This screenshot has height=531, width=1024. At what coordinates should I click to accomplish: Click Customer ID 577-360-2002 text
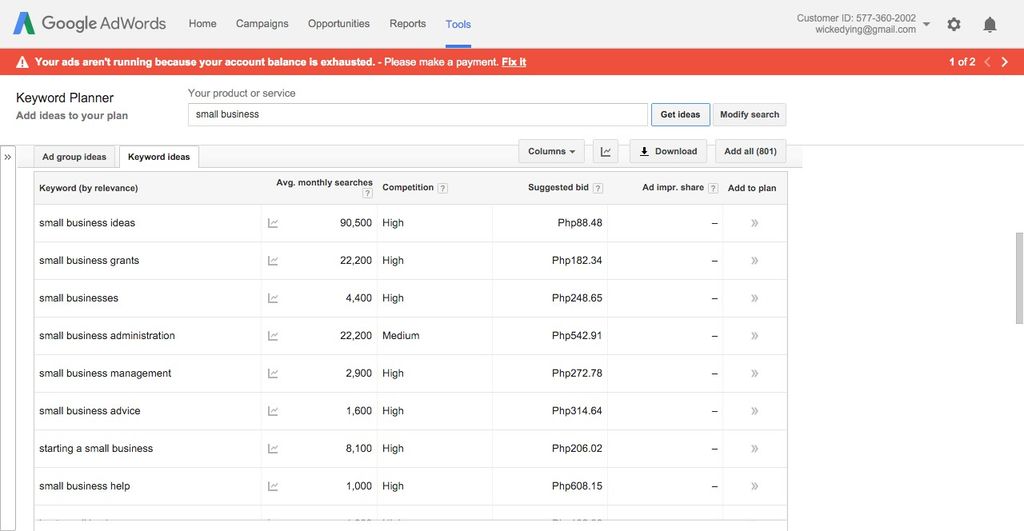[x=856, y=18]
